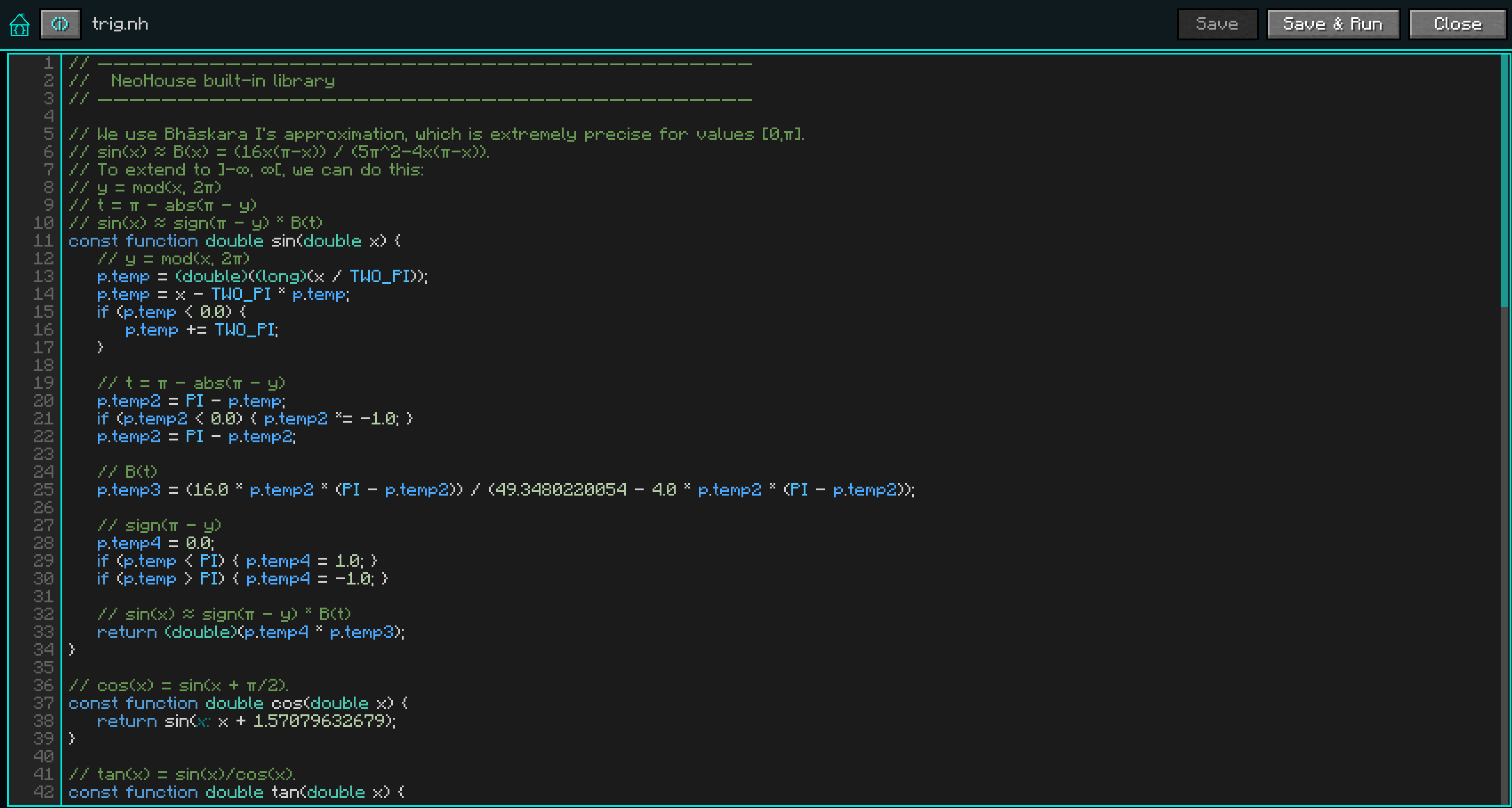
Task: Click the vertical scrollbar thumb
Action: click(1504, 181)
